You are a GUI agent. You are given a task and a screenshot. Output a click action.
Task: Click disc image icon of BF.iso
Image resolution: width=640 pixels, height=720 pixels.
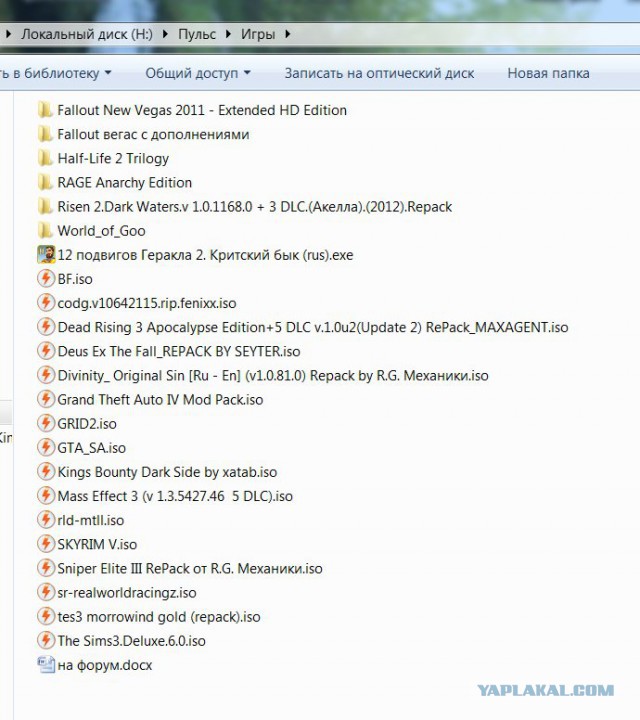46,279
